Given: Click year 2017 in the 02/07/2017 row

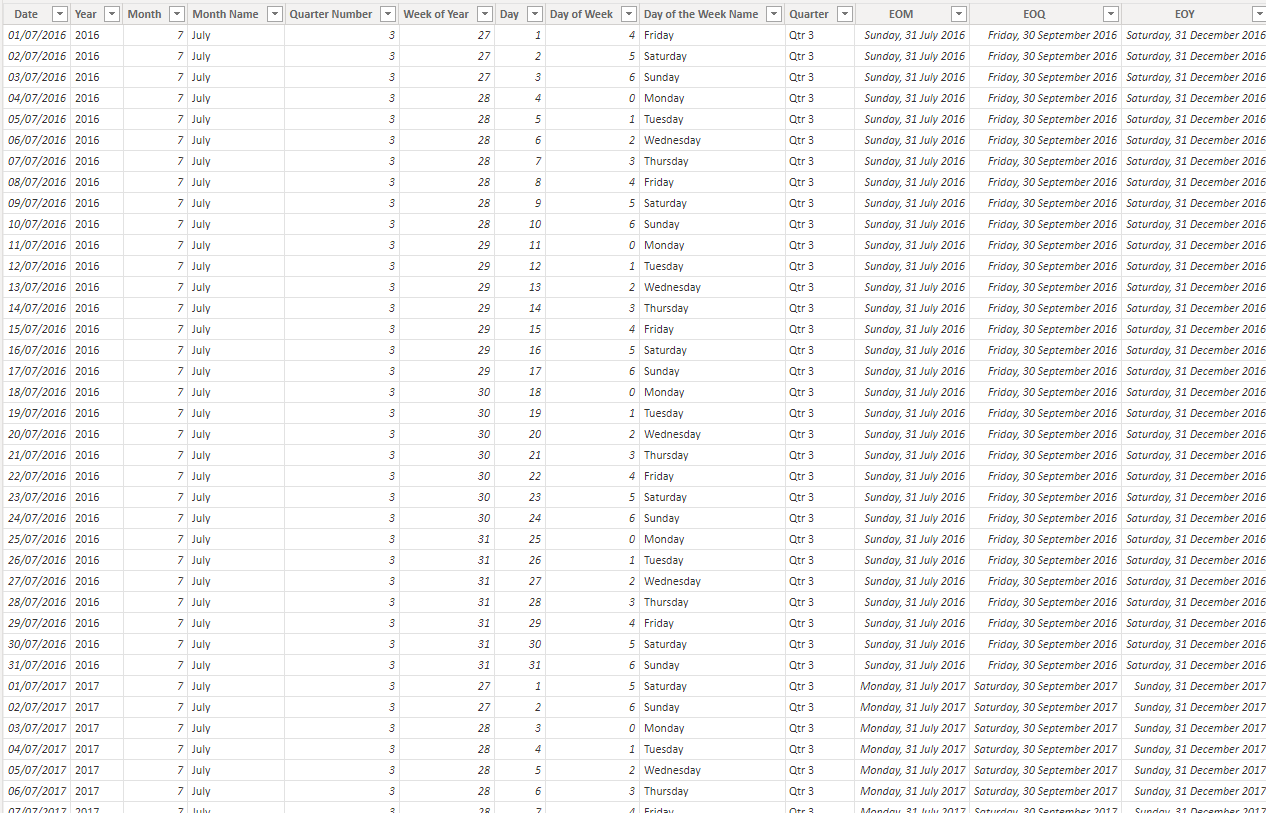Looking at the screenshot, I should point(87,707).
